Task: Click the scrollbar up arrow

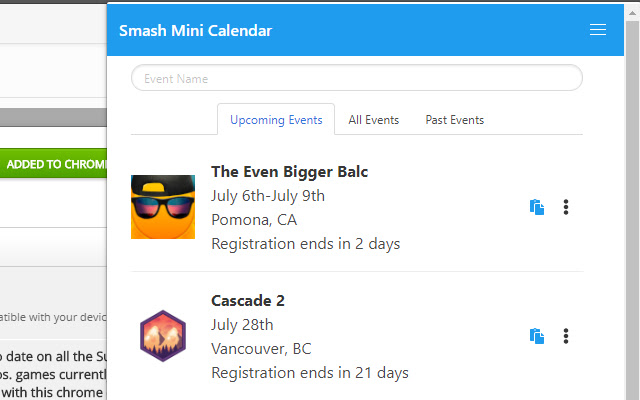Action: point(632,13)
